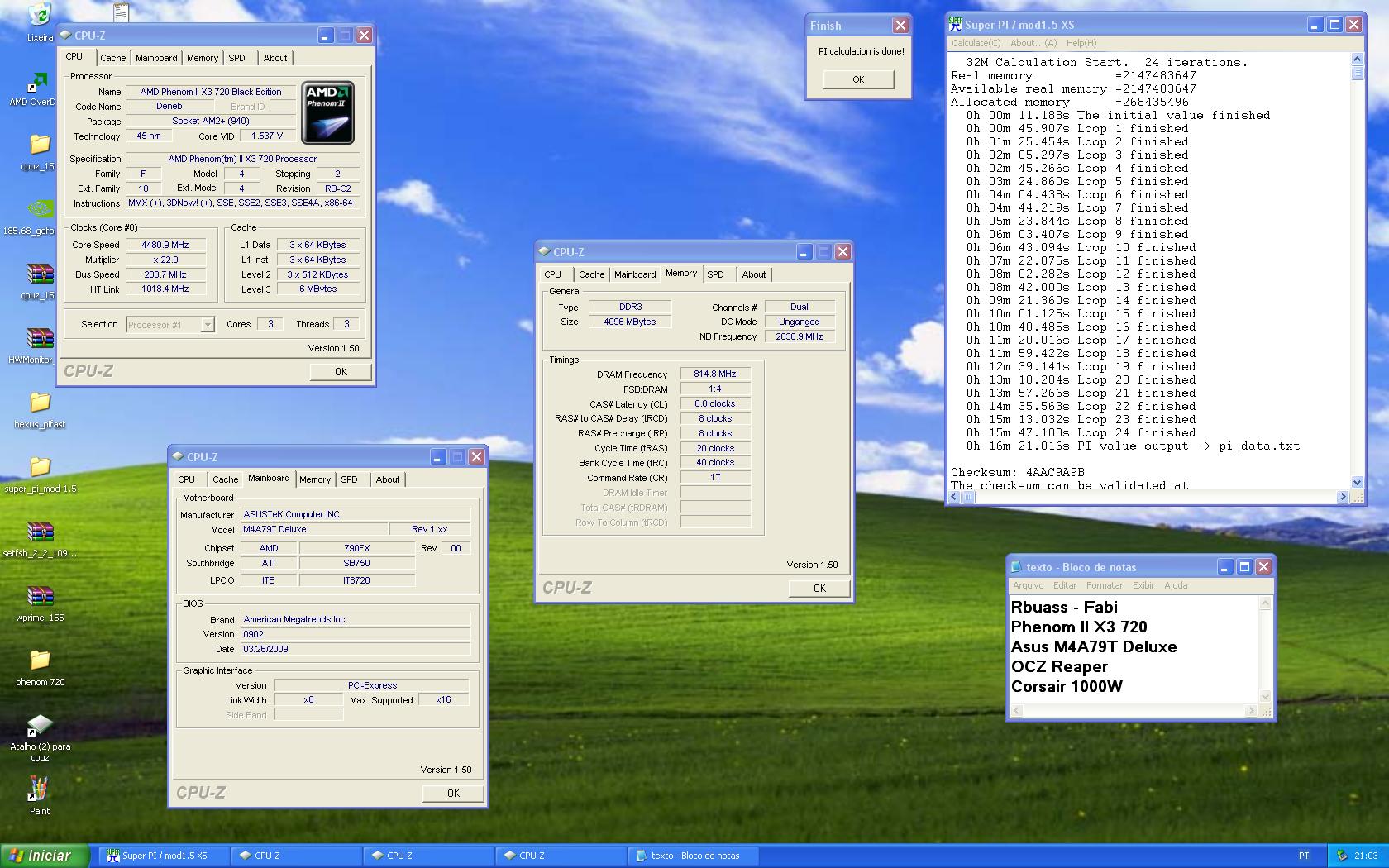Click OK in the top-left CPU-Z window
This screenshot has width=1389, height=868.
point(341,372)
